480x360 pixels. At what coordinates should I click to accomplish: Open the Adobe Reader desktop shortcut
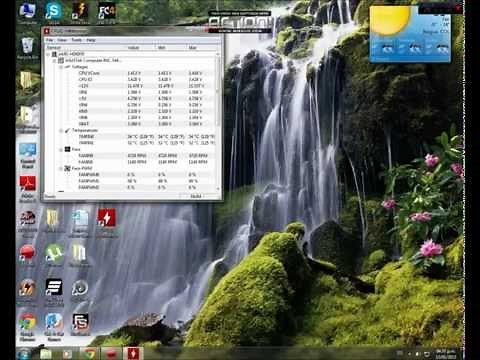click(x=27, y=189)
